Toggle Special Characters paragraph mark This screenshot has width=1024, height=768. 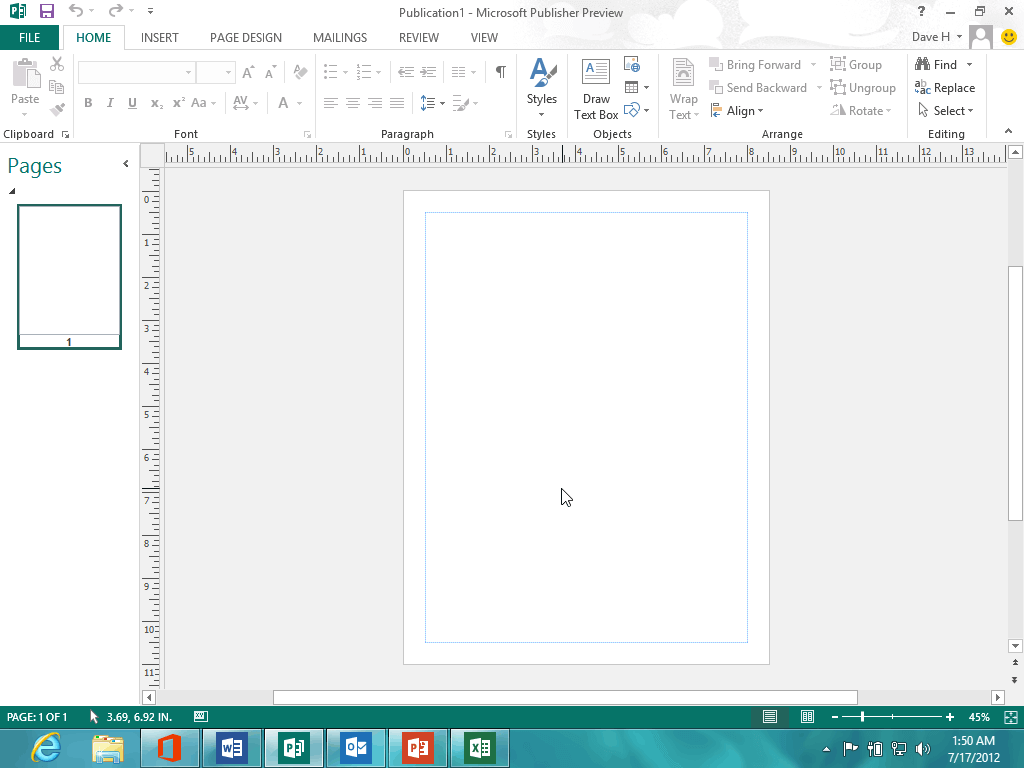(501, 72)
